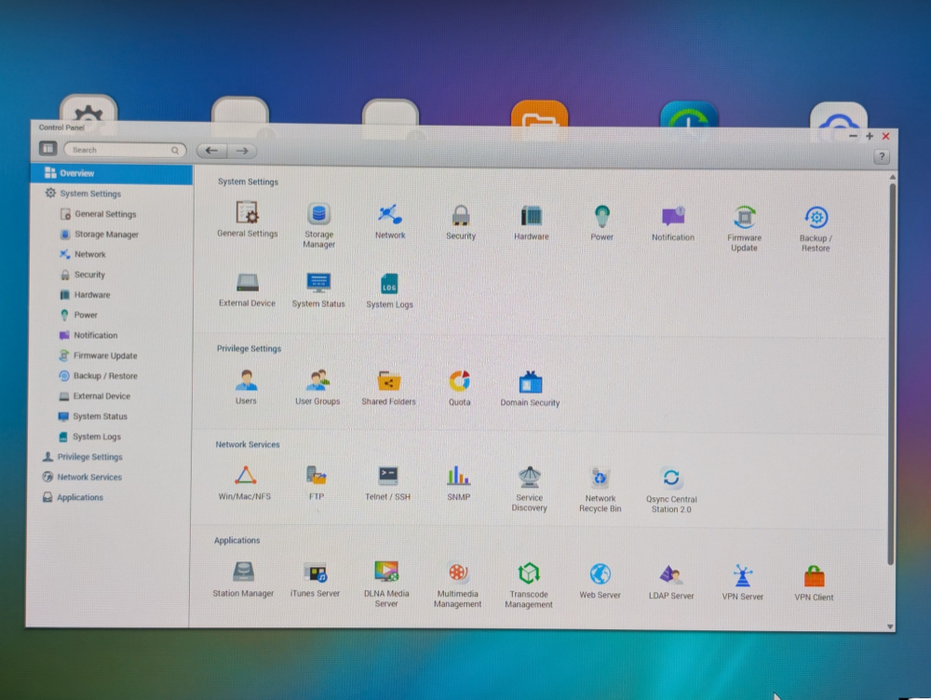Open System Status monitor icon in overview

(x=318, y=283)
